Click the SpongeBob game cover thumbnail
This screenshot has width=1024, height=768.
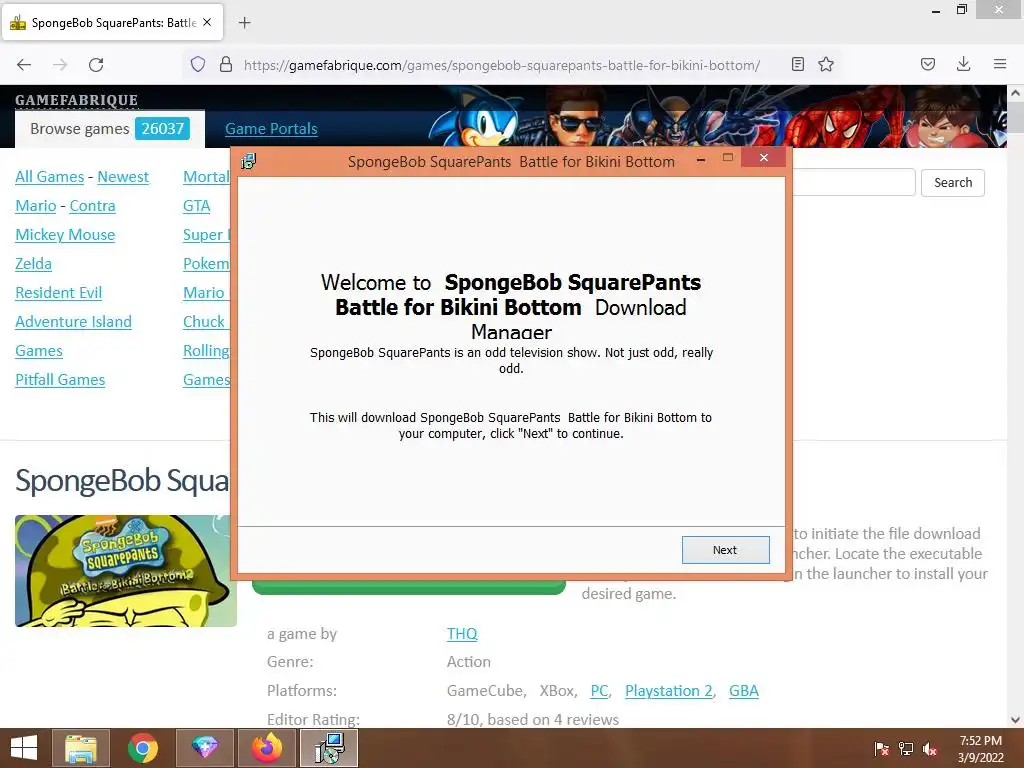coord(125,571)
